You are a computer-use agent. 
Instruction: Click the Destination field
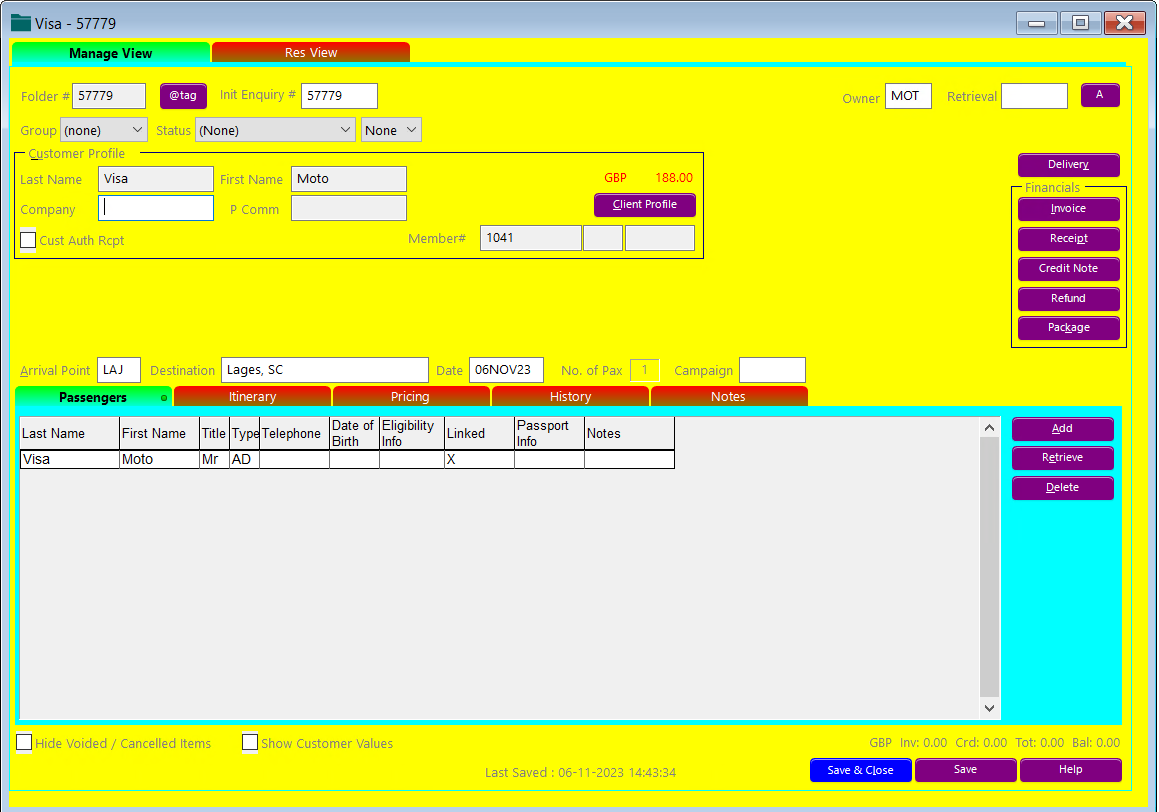pos(325,370)
